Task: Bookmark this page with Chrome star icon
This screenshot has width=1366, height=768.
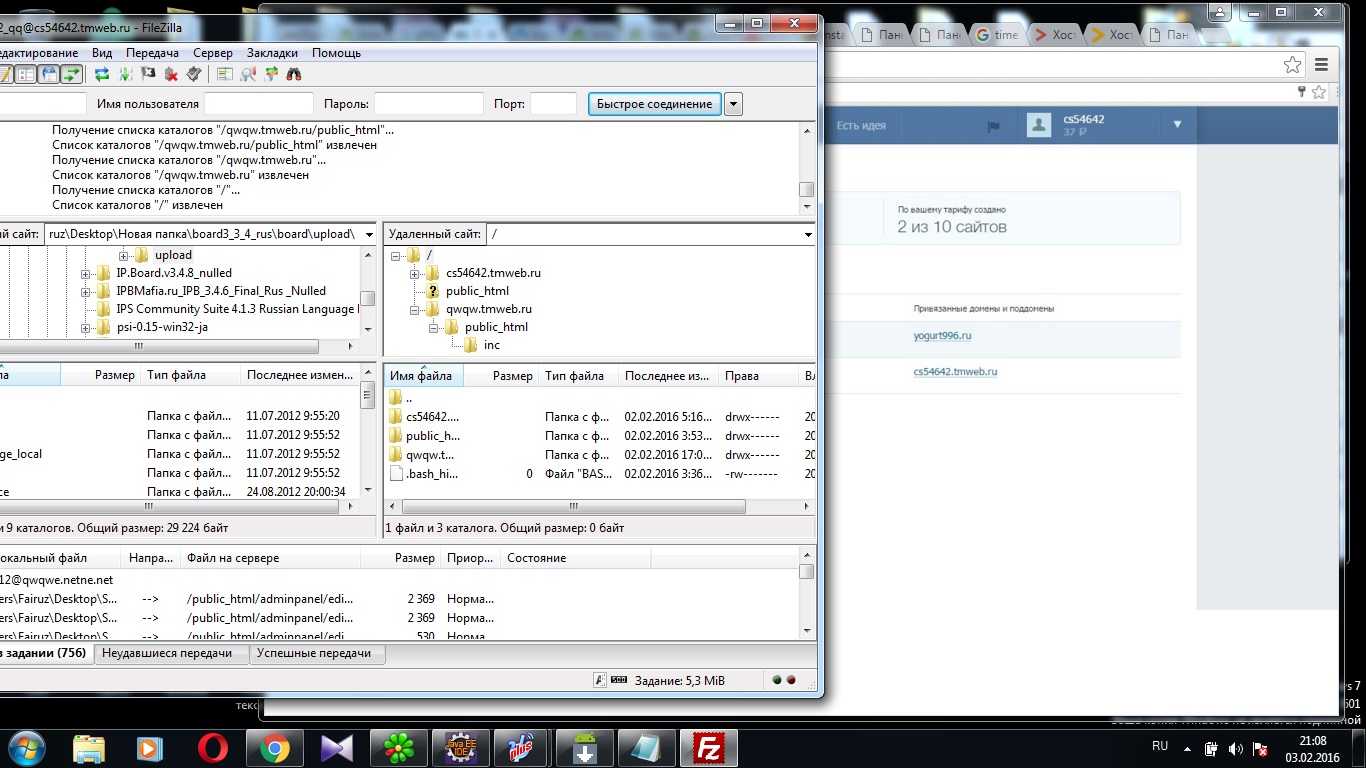Action: coord(1293,65)
